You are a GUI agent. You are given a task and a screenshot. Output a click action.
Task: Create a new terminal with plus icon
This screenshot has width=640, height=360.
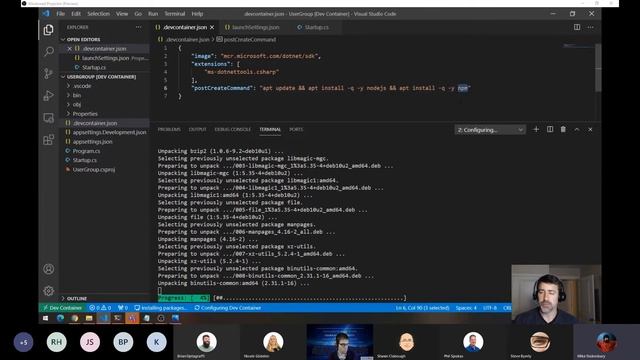click(536, 129)
